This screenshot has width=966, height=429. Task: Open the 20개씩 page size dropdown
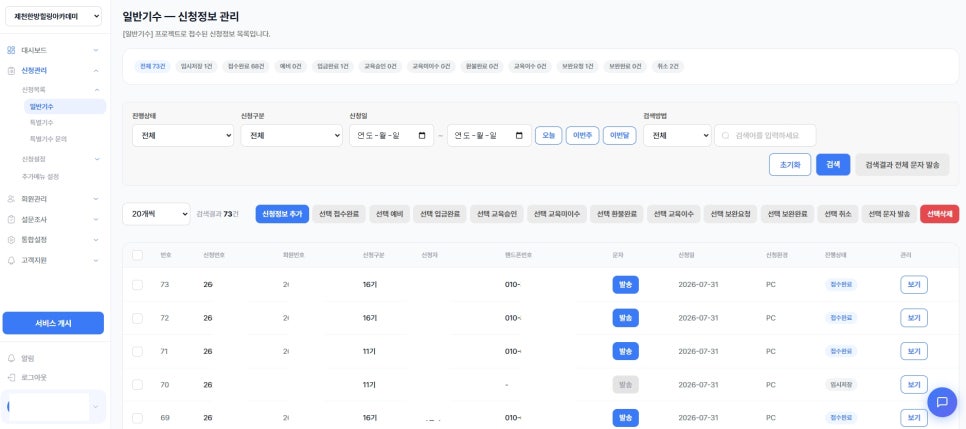tap(156, 214)
